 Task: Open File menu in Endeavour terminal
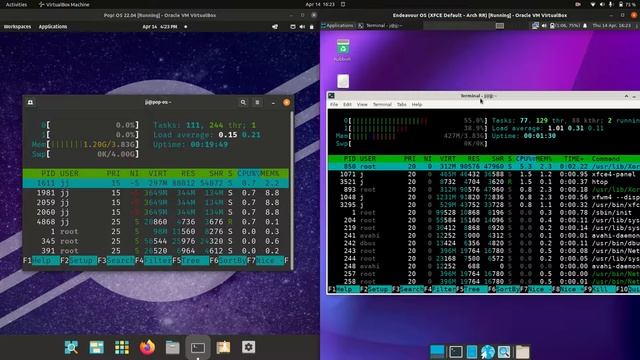pyautogui.click(x=334, y=104)
